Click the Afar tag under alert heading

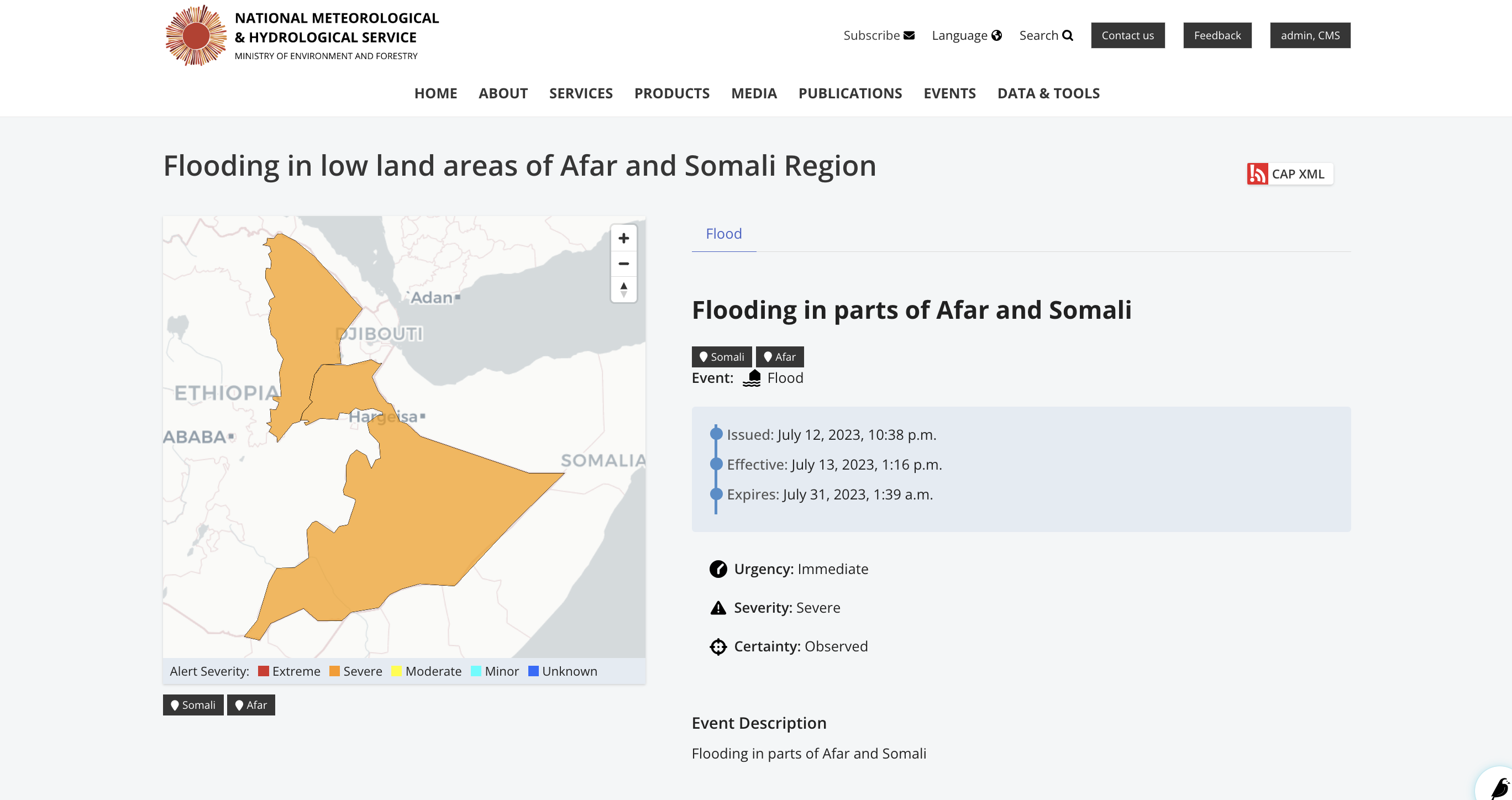[x=779, y=356]
